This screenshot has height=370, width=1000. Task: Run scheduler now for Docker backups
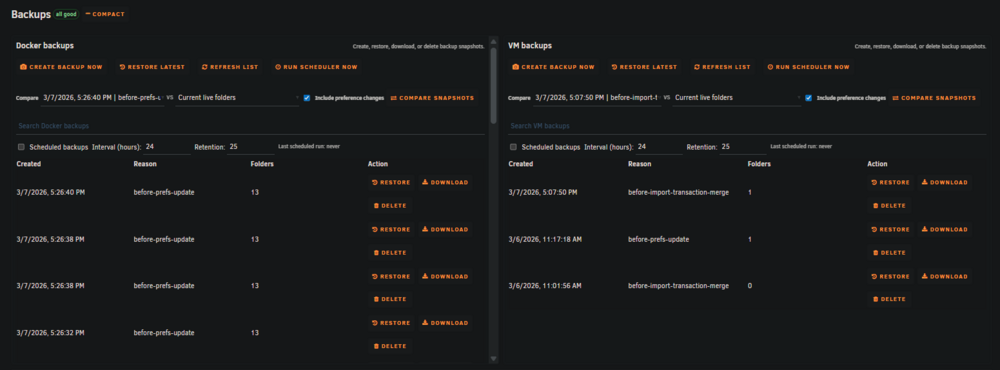(x=316, y=67)
